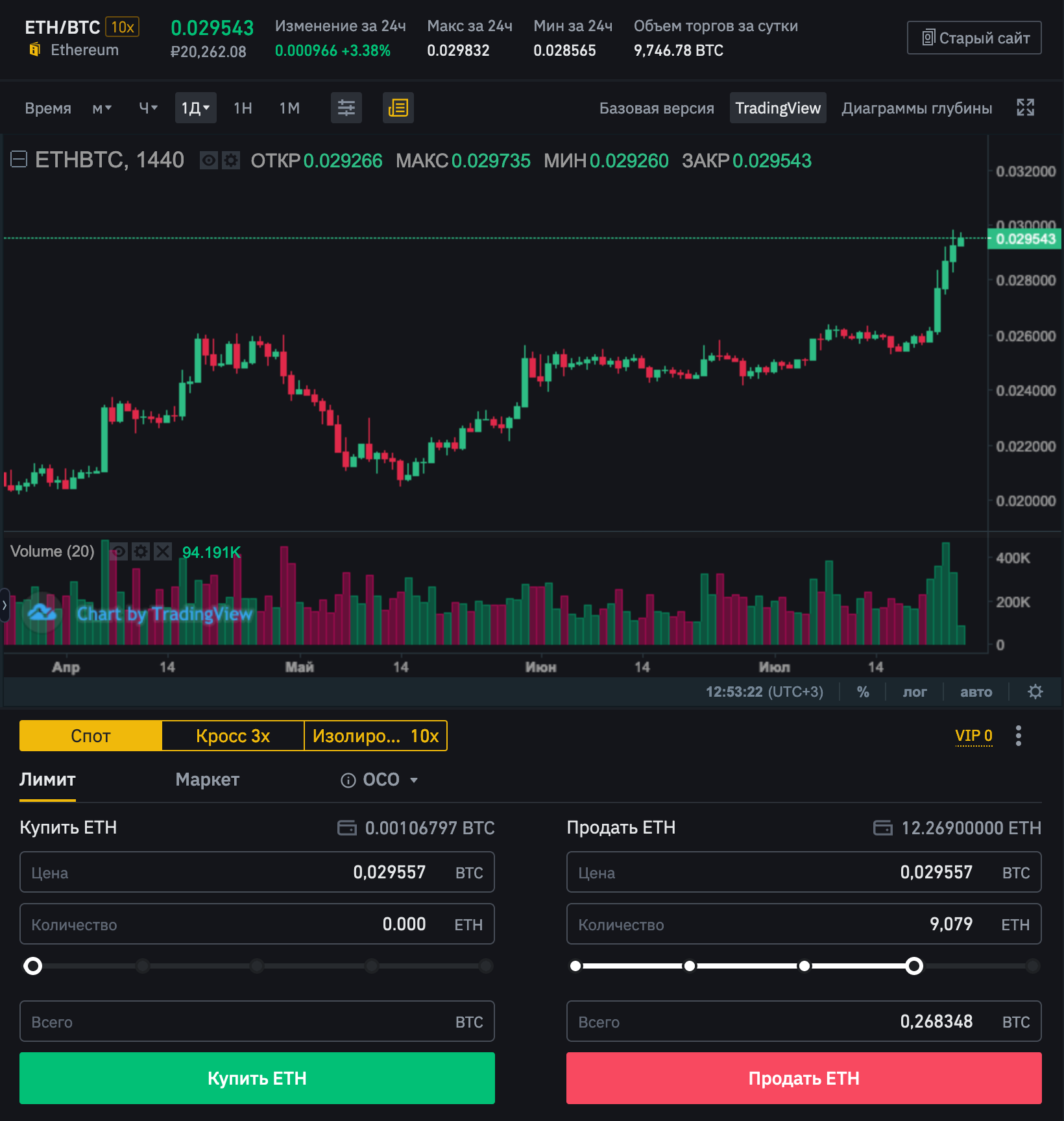
Task: Switch to Лимит order type
Action: [x=47, y=779]
